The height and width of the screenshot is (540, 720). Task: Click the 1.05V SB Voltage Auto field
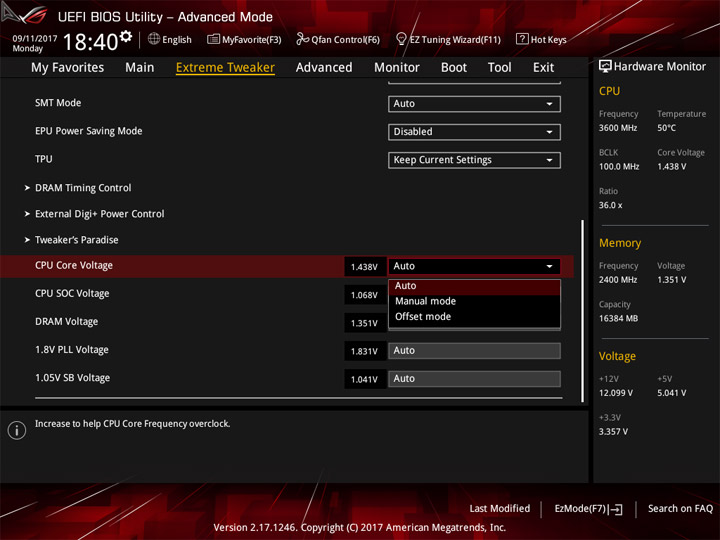pyautogui.click(x=474, y=379)
